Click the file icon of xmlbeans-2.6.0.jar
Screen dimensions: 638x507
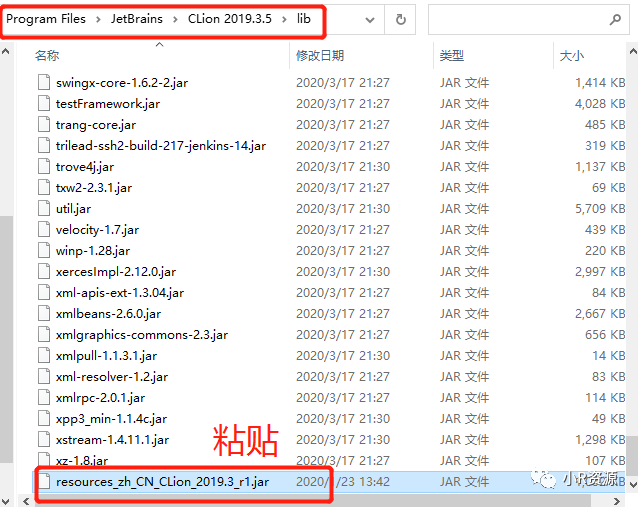coord(44,313)
